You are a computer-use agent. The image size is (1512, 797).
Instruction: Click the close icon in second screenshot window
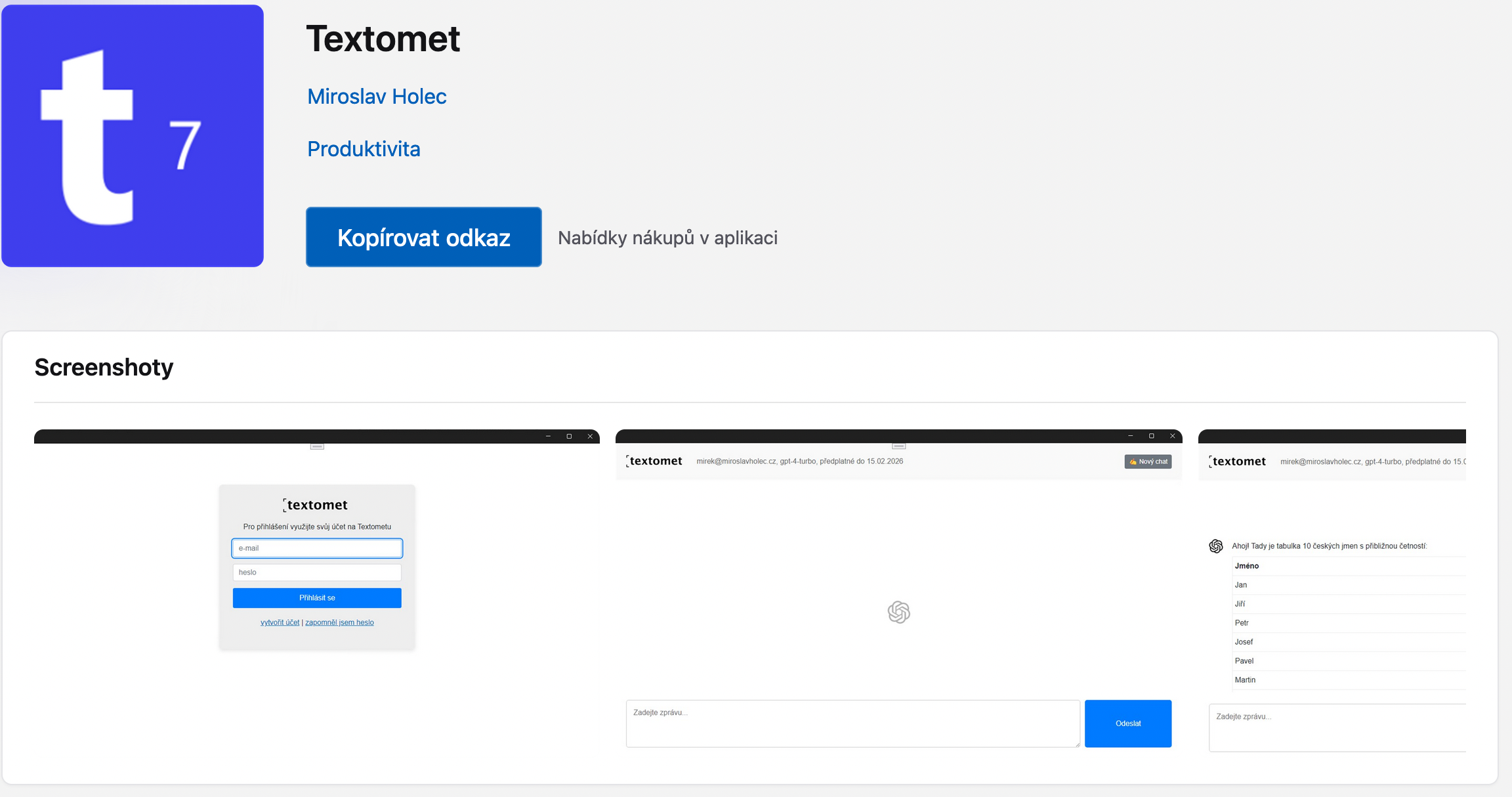pyautogui.click(x=1172, y=436)
